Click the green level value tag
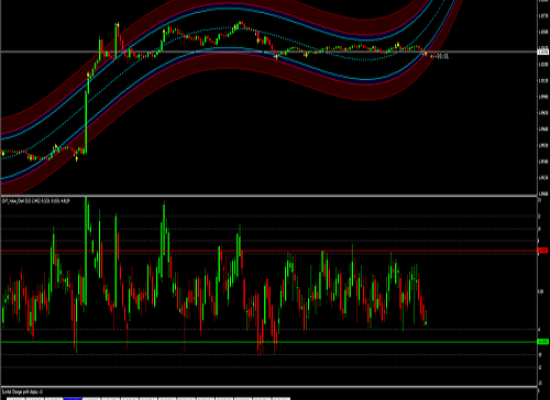The width and height of the screenshot is (550, 400). (543, 341)
